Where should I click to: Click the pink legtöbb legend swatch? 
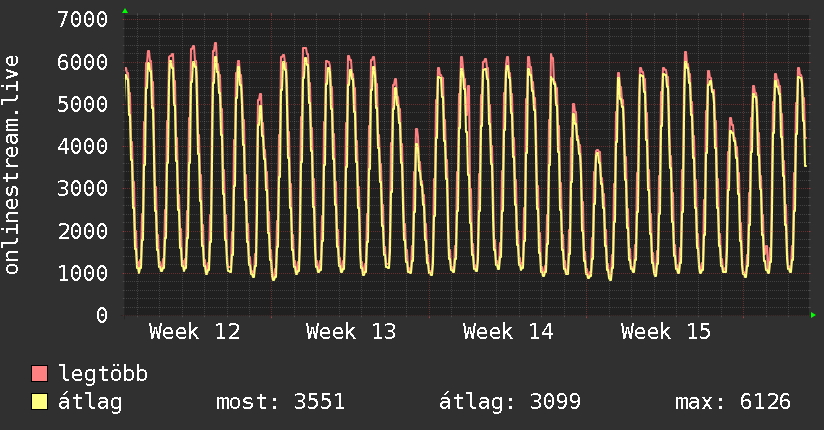pyautogui.click(x=39, y=373)
